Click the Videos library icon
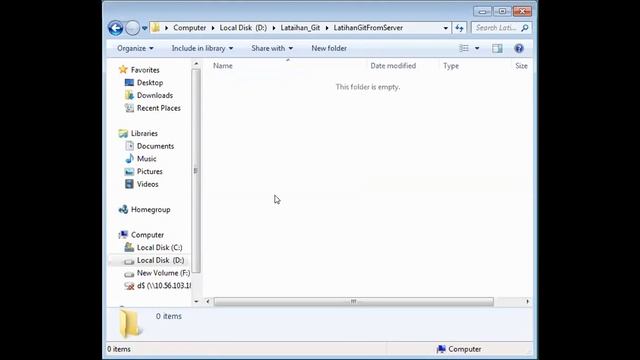640x360 pixels. [129, 184]
